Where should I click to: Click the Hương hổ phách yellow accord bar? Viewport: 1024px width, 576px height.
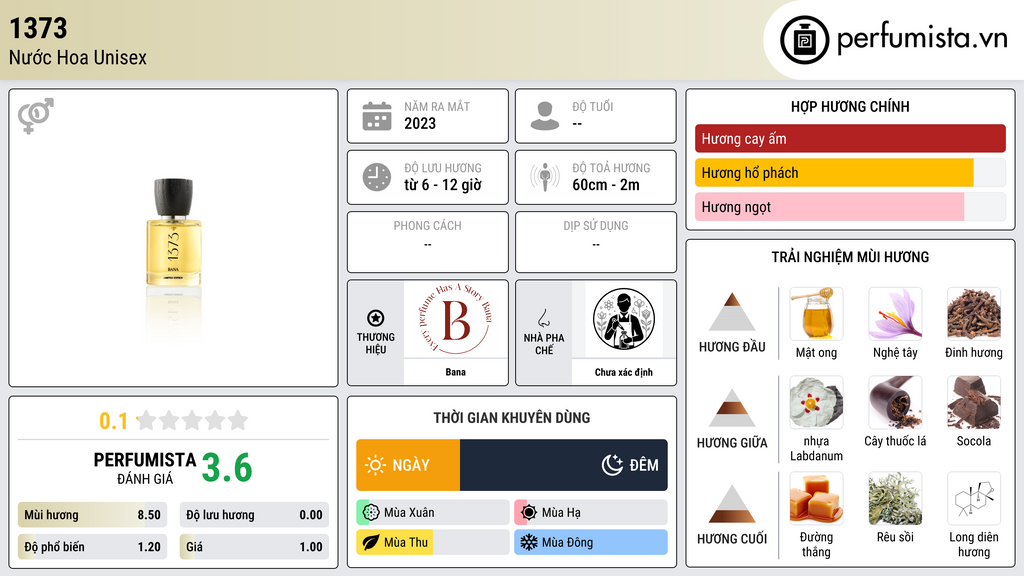pos(850,173)
